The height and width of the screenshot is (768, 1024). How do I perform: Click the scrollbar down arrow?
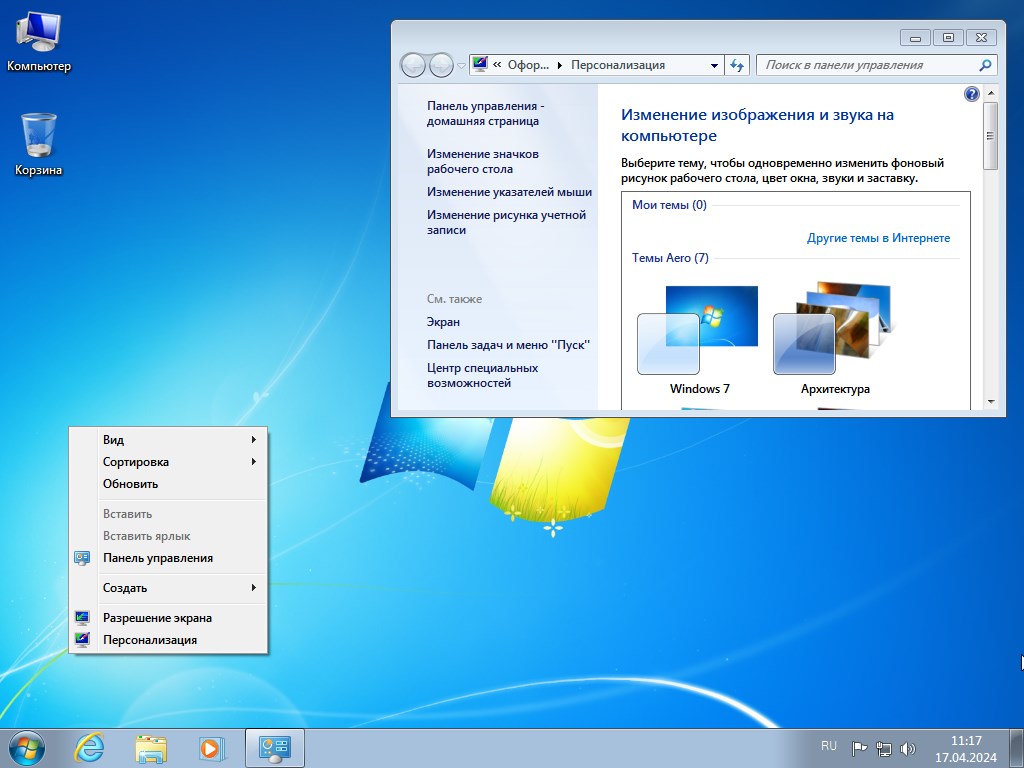tap(991, 402)
